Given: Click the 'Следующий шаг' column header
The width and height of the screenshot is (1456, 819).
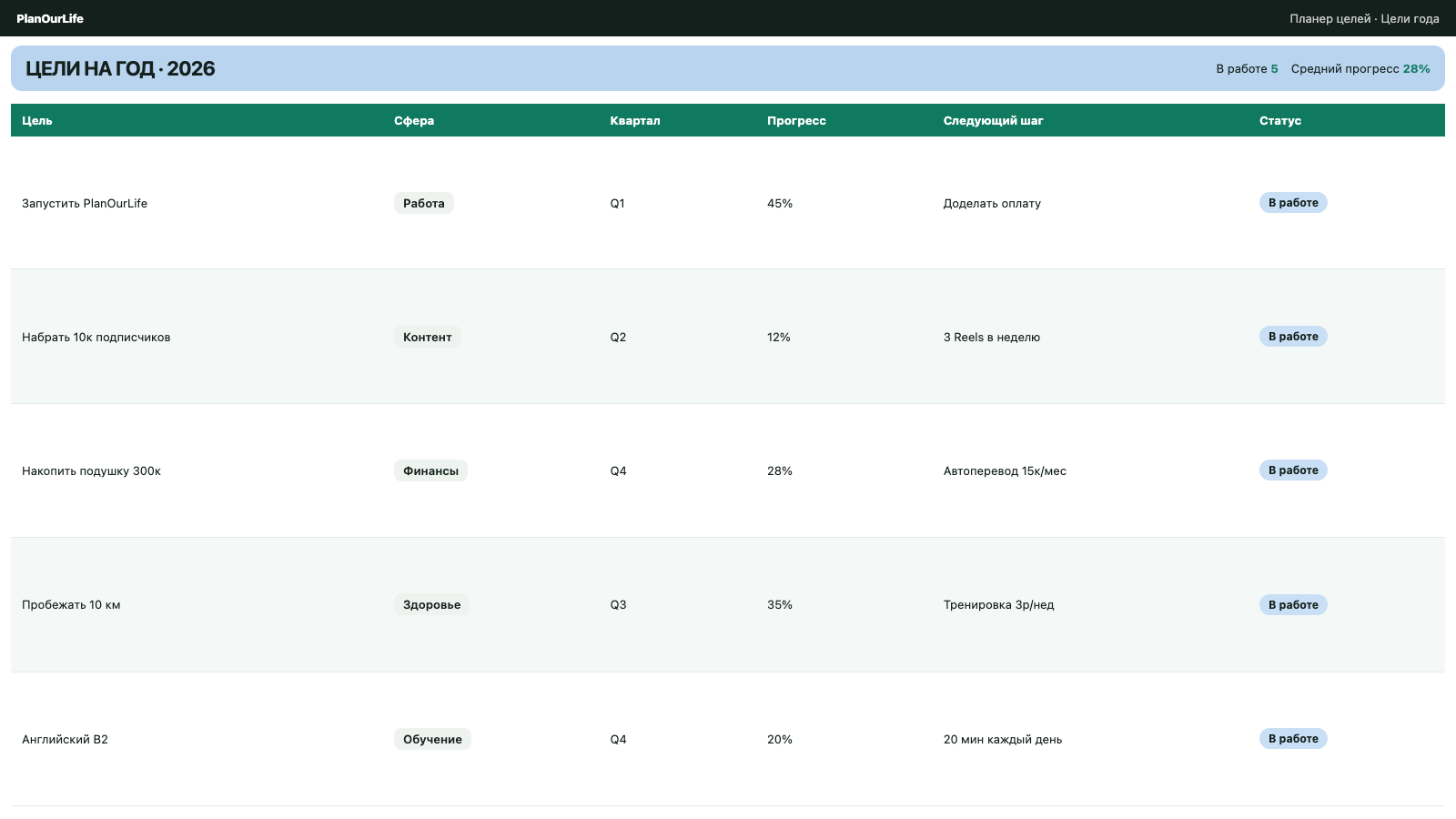Looking at the screenshot, I should (x=993, y=120).
